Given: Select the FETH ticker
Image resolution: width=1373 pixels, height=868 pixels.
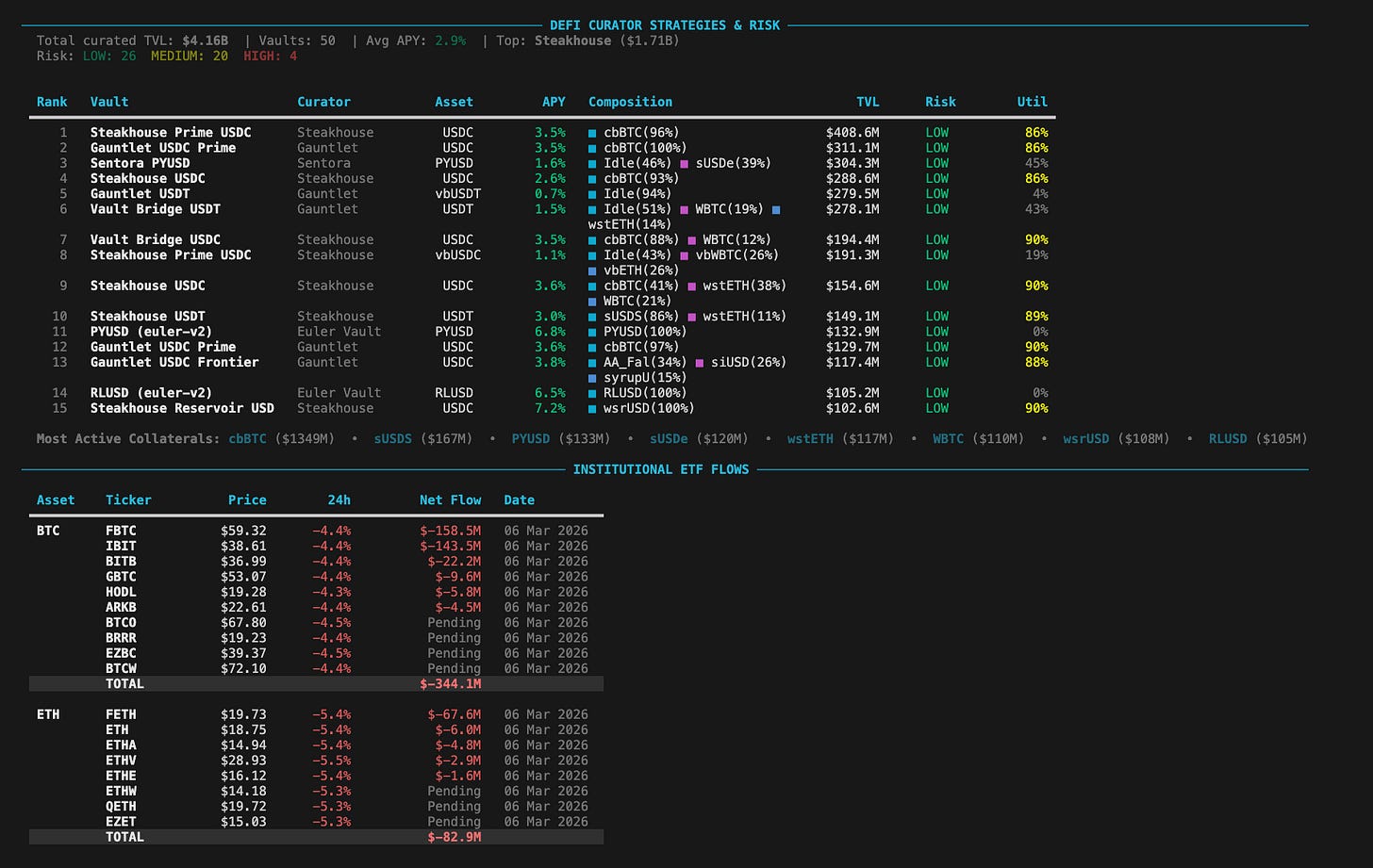Looking at the screenshot, I should [x=121, y=715].
